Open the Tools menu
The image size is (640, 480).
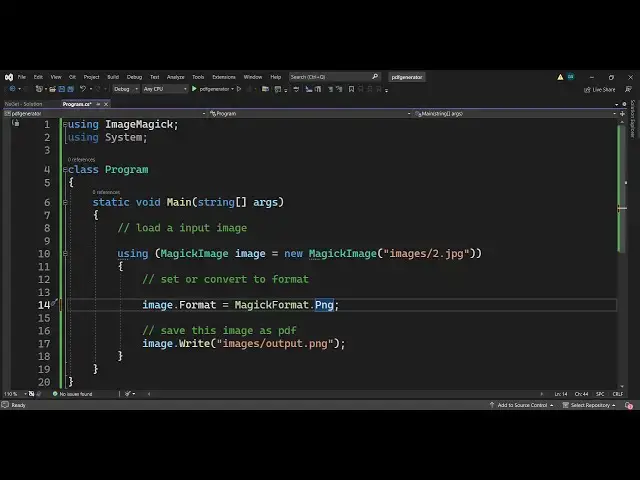coord(198,77)
